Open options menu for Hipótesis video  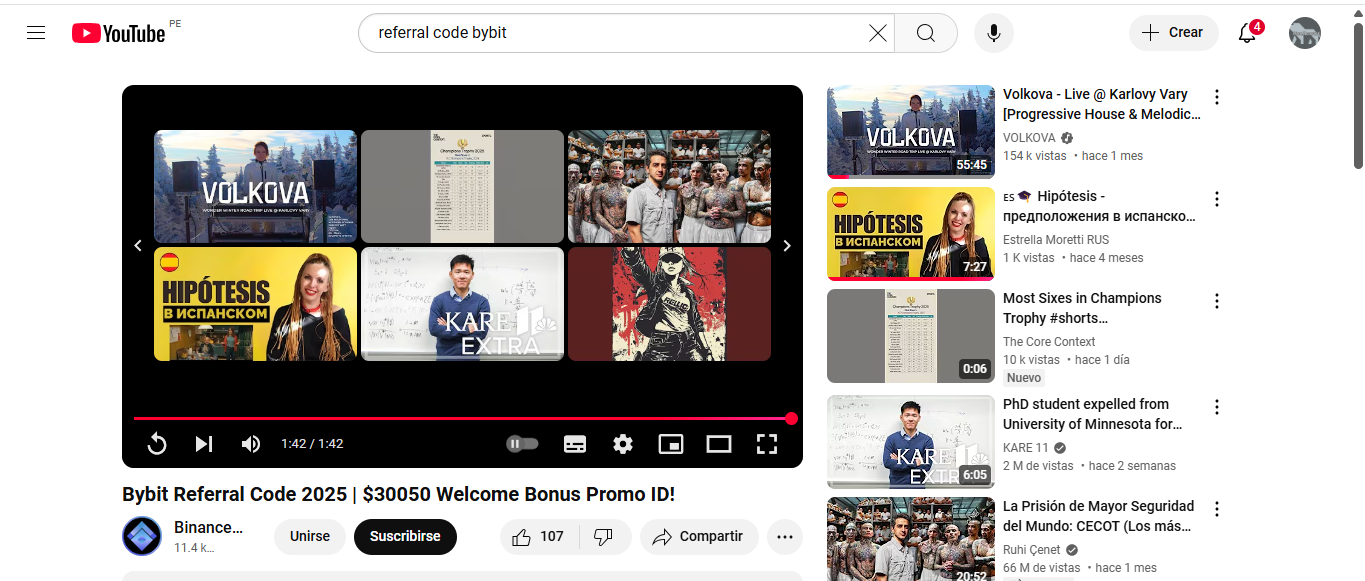[x=1217, y=199]
